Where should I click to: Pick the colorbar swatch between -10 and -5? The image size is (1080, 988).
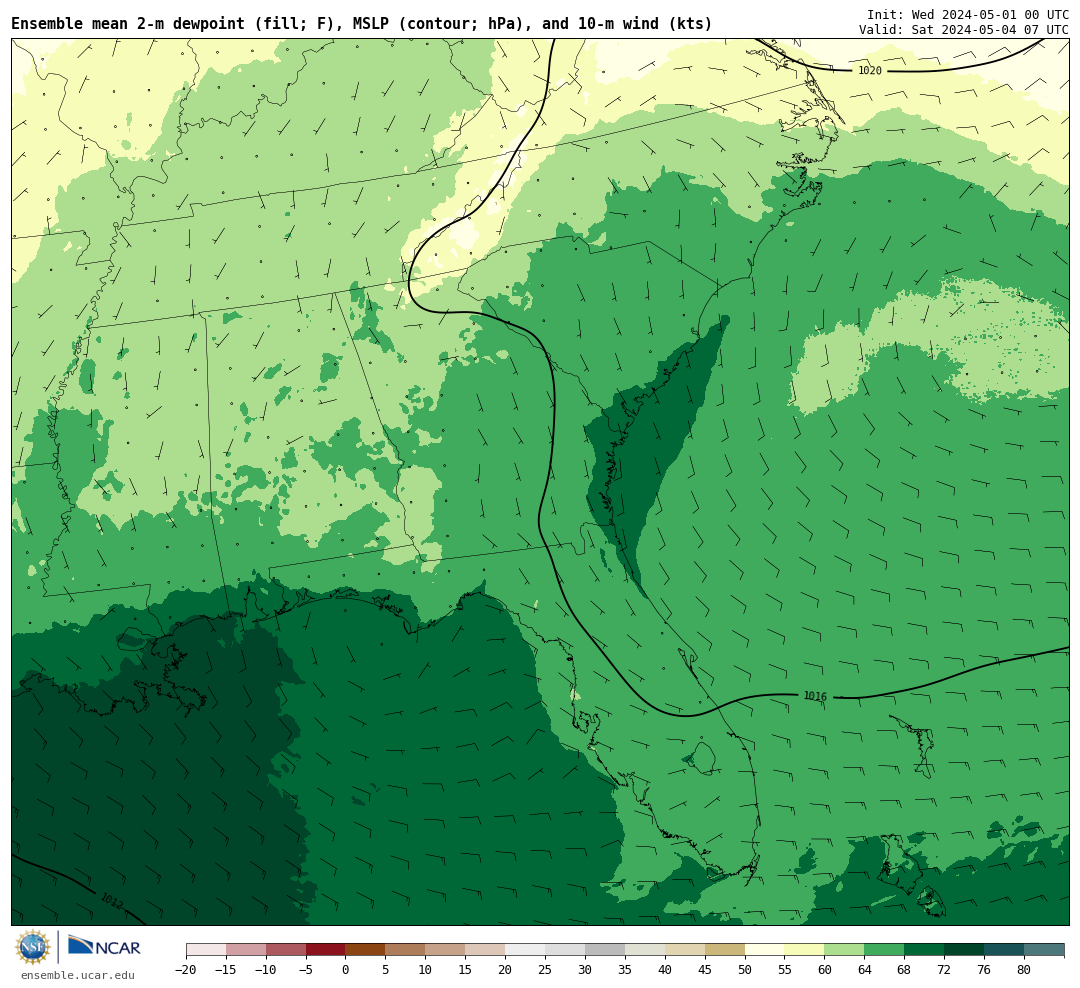click(286, 949)
